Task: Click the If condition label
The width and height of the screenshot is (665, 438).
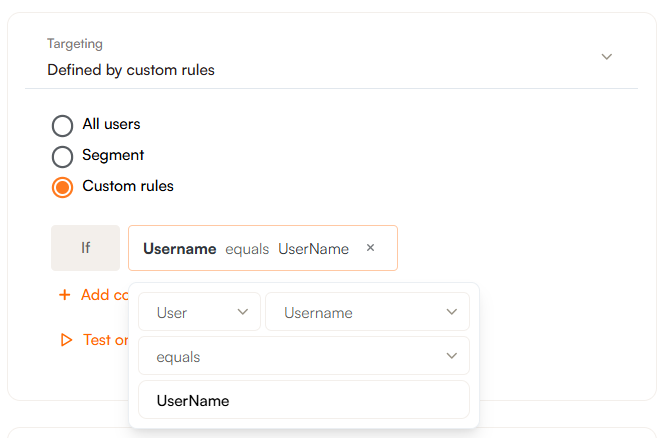Action: [x=85, y=248]
